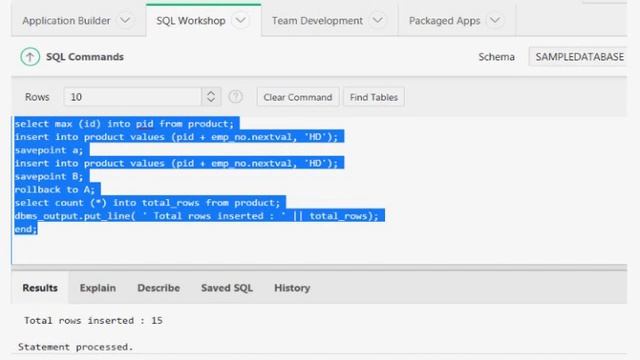
Task: Click the 'Statement processed.' message
Action: [76, 347]
